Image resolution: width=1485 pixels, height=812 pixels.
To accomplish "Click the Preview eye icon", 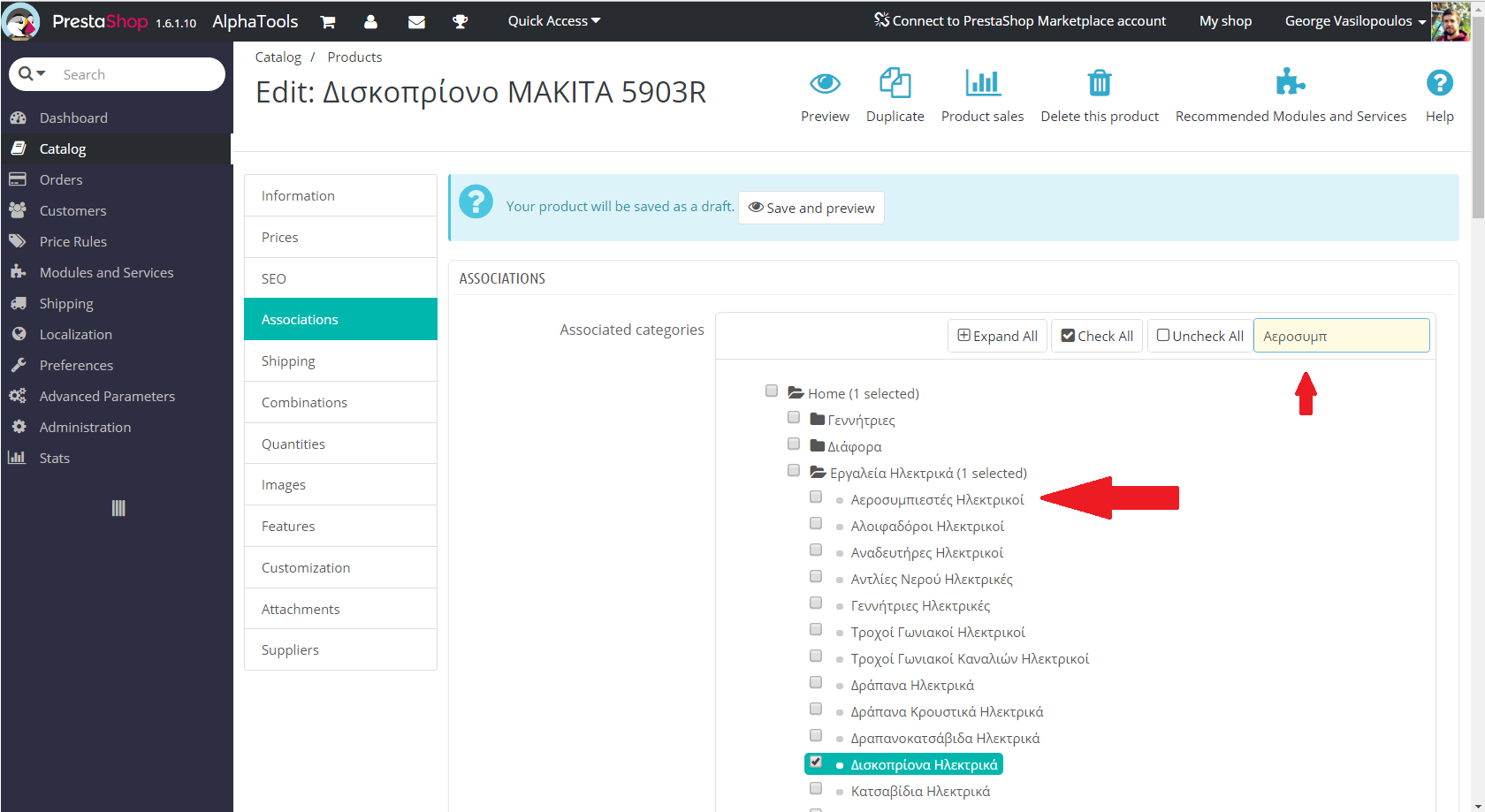I will pos(825,83).
